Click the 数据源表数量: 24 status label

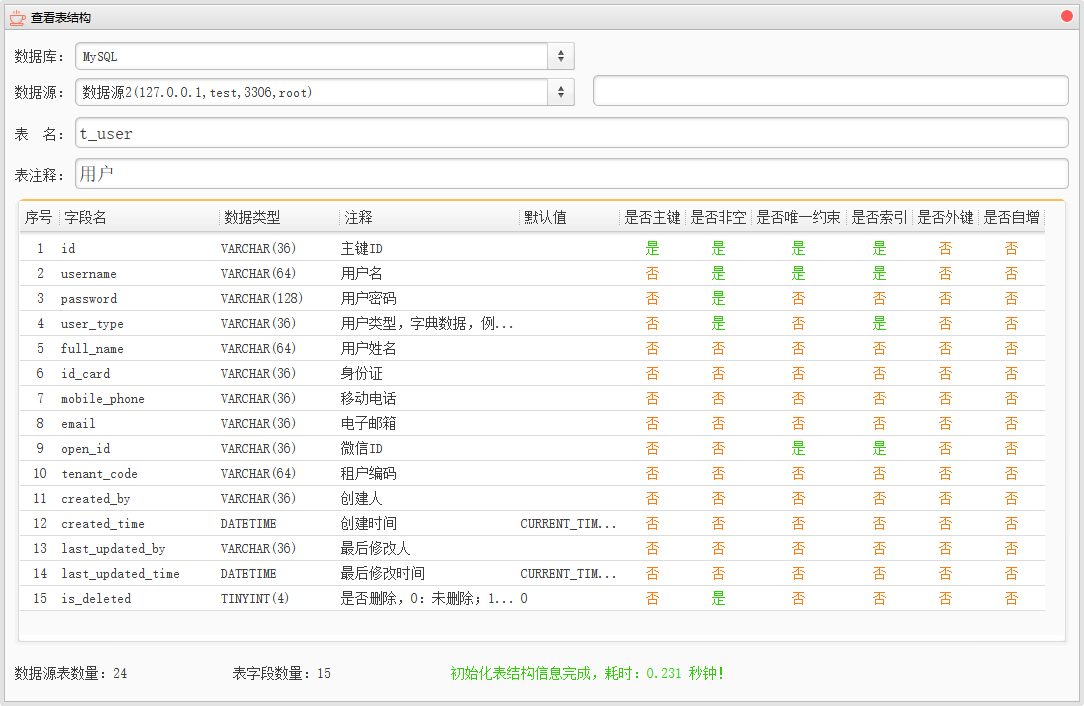click(x=71, y=673)
